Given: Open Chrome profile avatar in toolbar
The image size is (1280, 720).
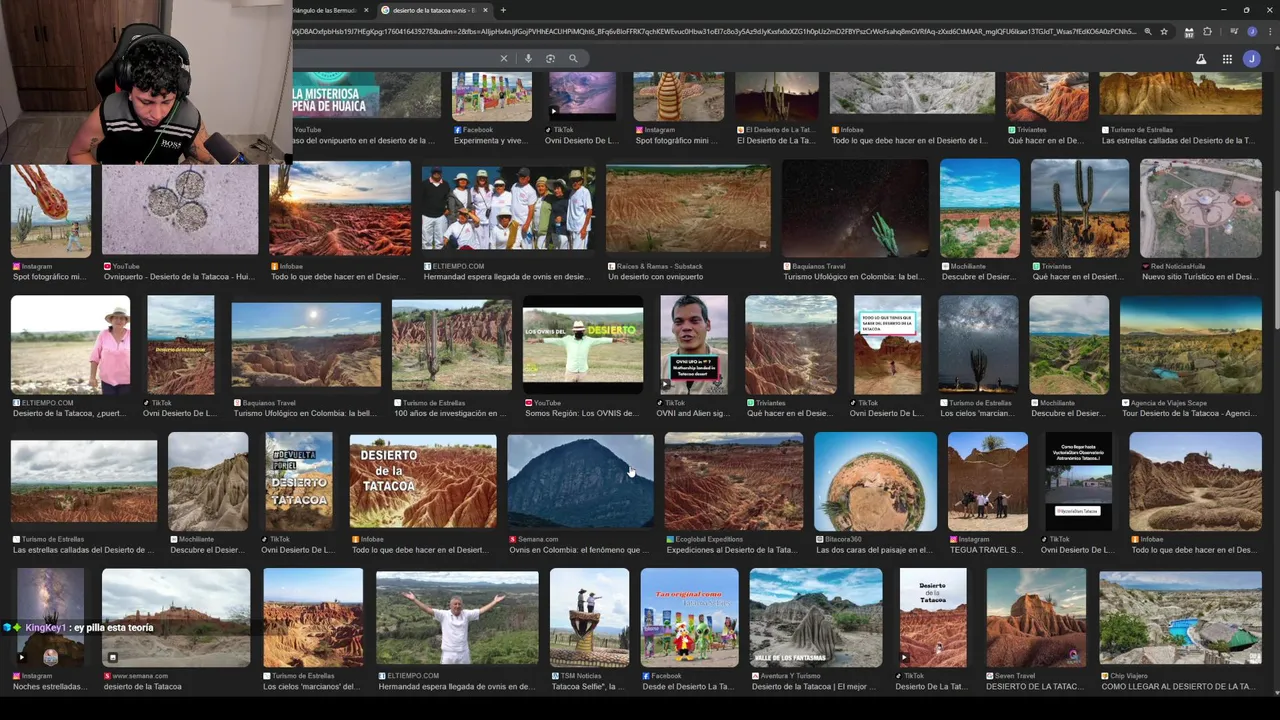Looking at the screenshot, I should point(1252,32).
